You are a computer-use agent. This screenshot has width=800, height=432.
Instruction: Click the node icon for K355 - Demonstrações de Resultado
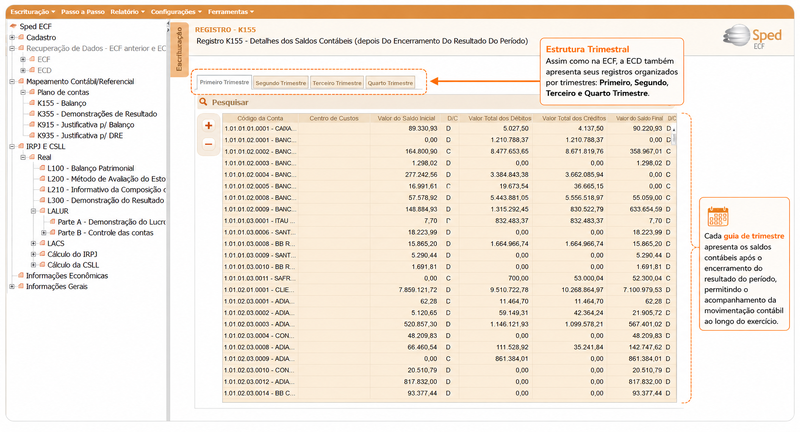[x=32, y=114]
